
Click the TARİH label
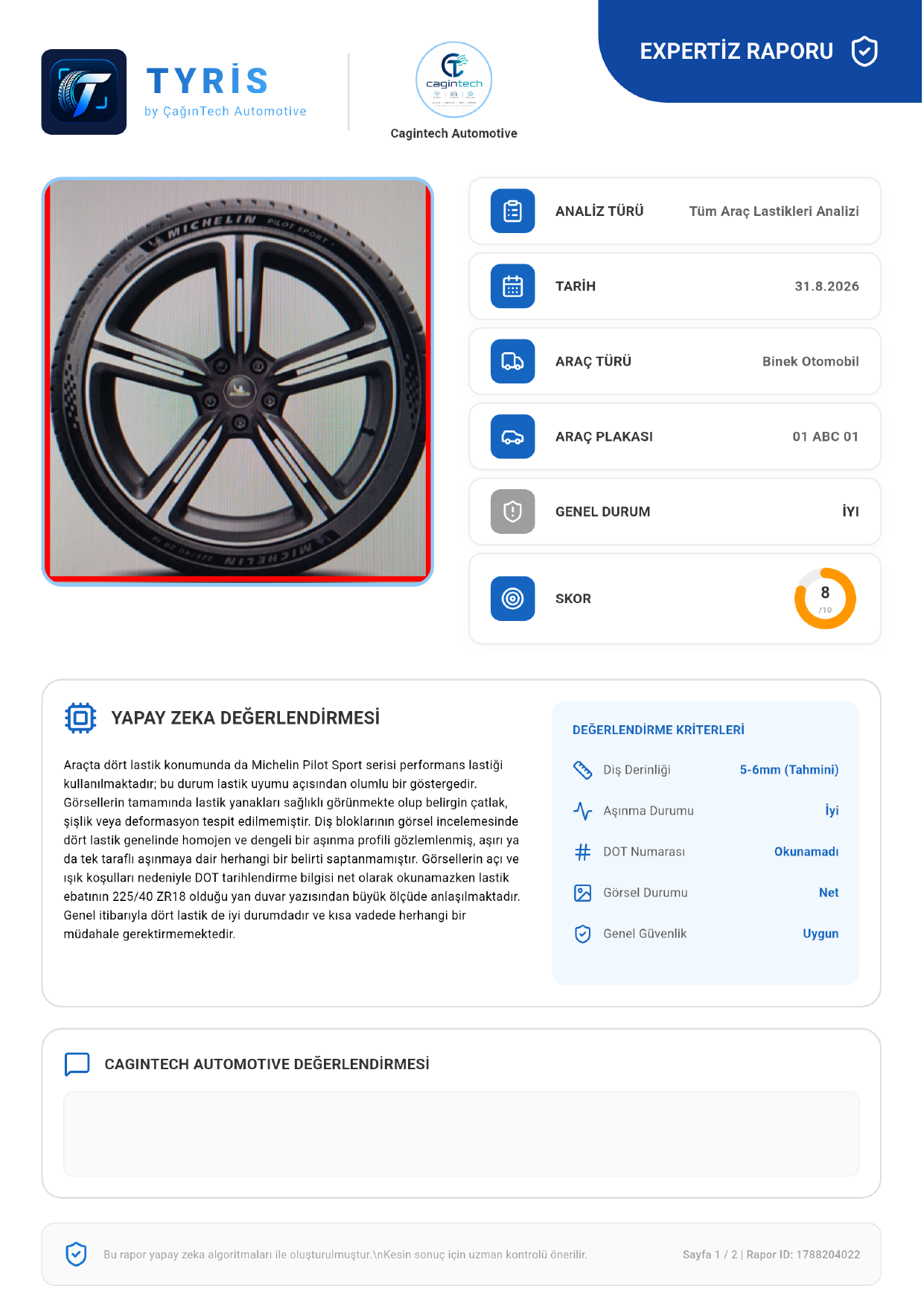click(576, 287)
